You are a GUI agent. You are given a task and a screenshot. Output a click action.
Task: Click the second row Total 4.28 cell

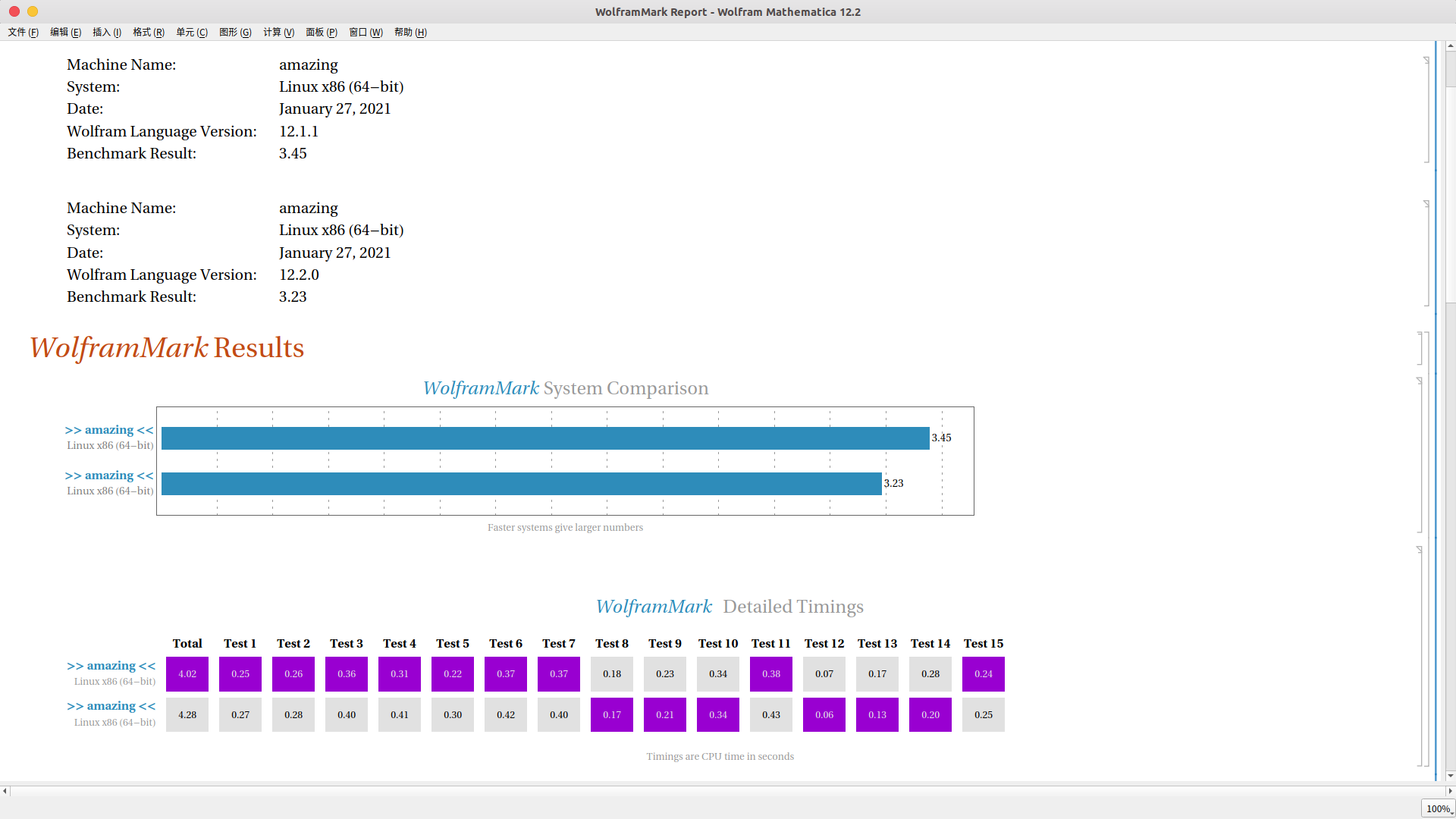187,715
